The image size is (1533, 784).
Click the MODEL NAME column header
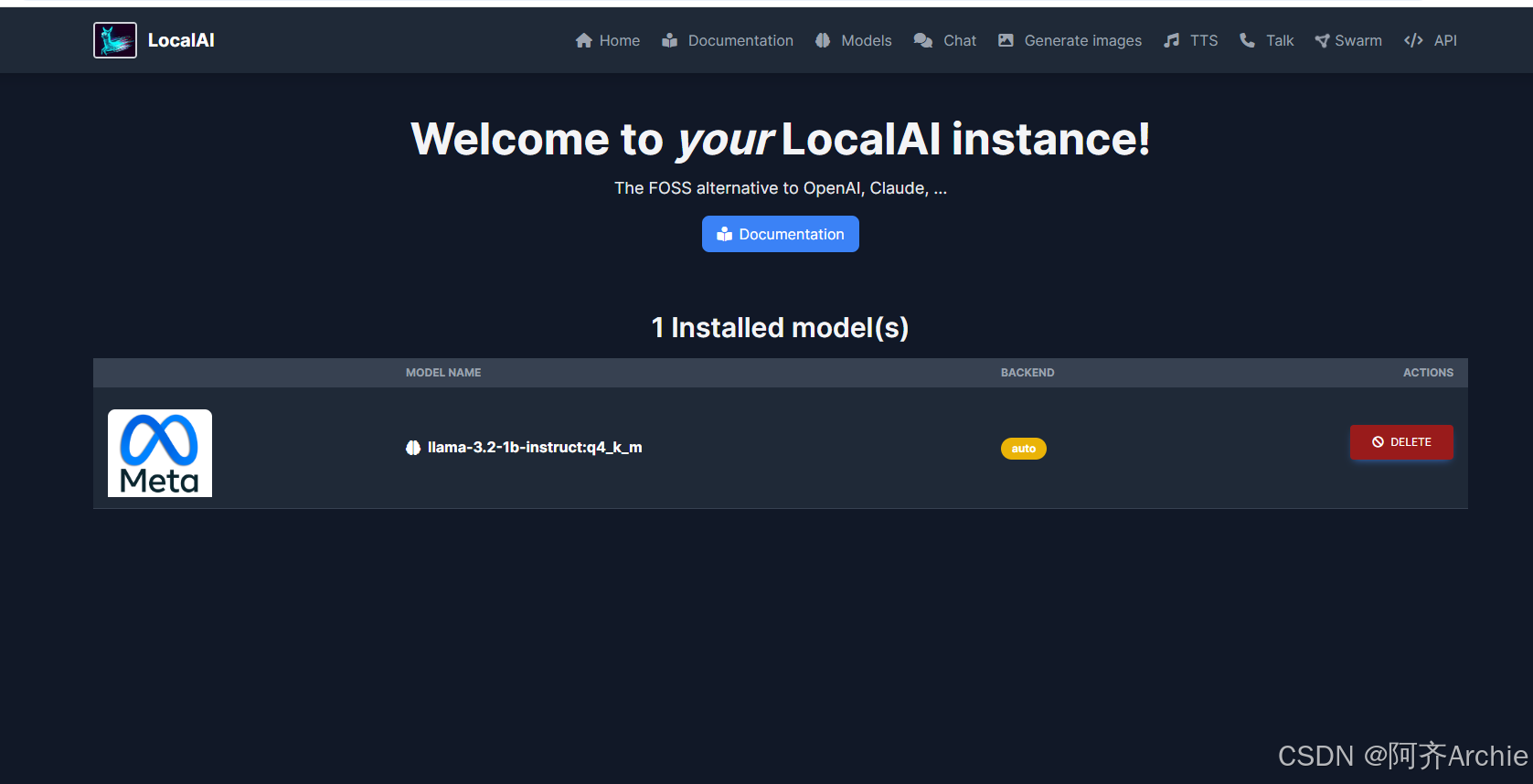click(443, 373)
